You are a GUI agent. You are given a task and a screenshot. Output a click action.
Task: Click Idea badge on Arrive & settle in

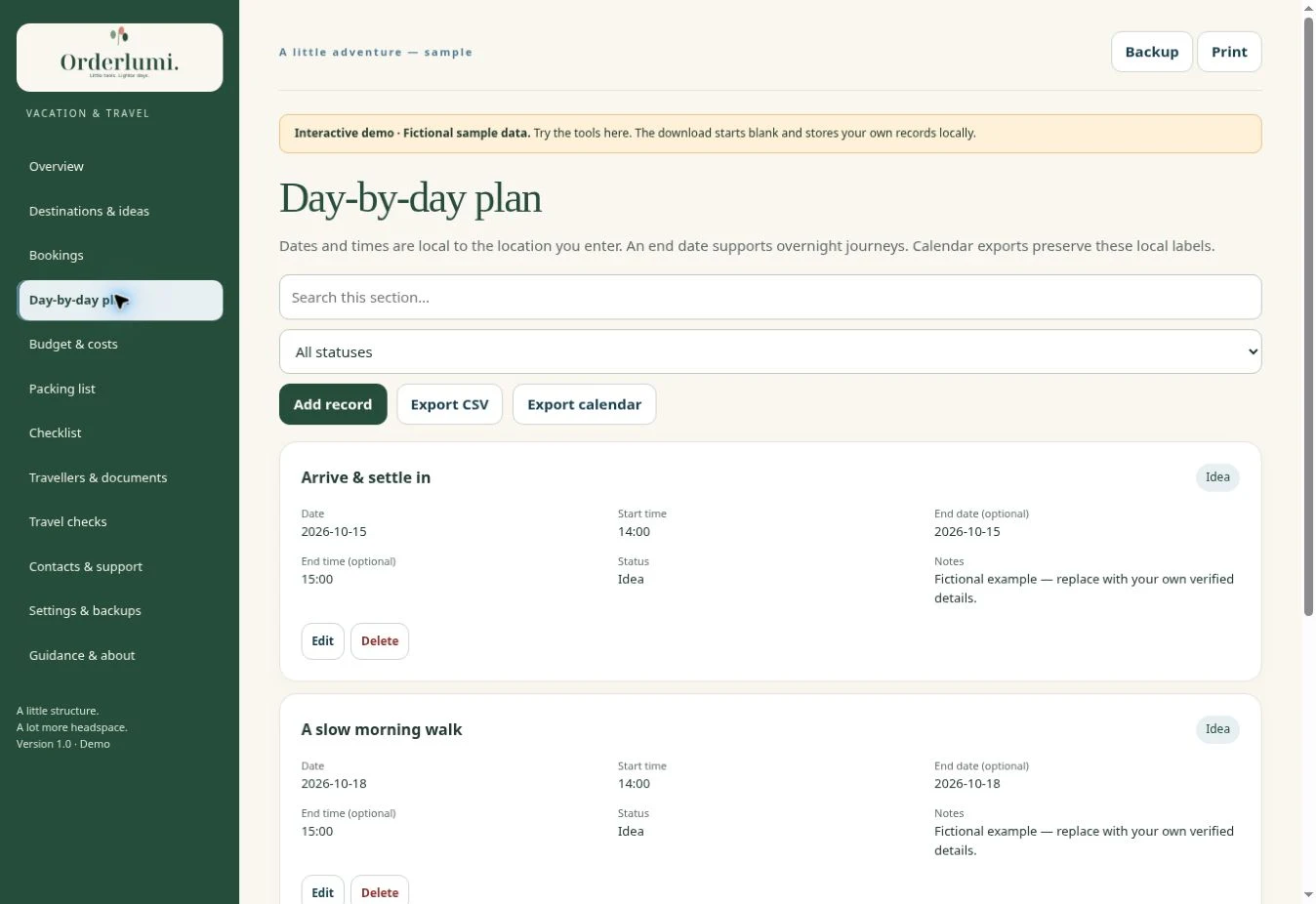click(1217, 477)
